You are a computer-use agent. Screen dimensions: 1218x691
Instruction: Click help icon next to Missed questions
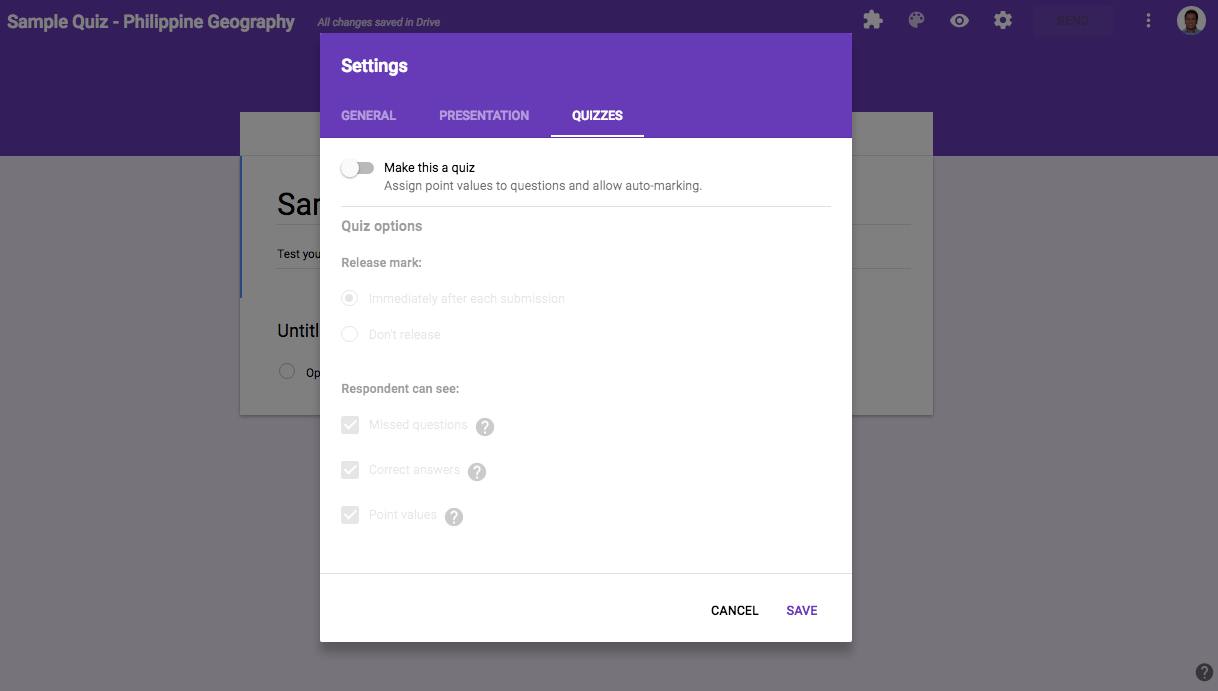pyautogui.click(x=485, y=427)
